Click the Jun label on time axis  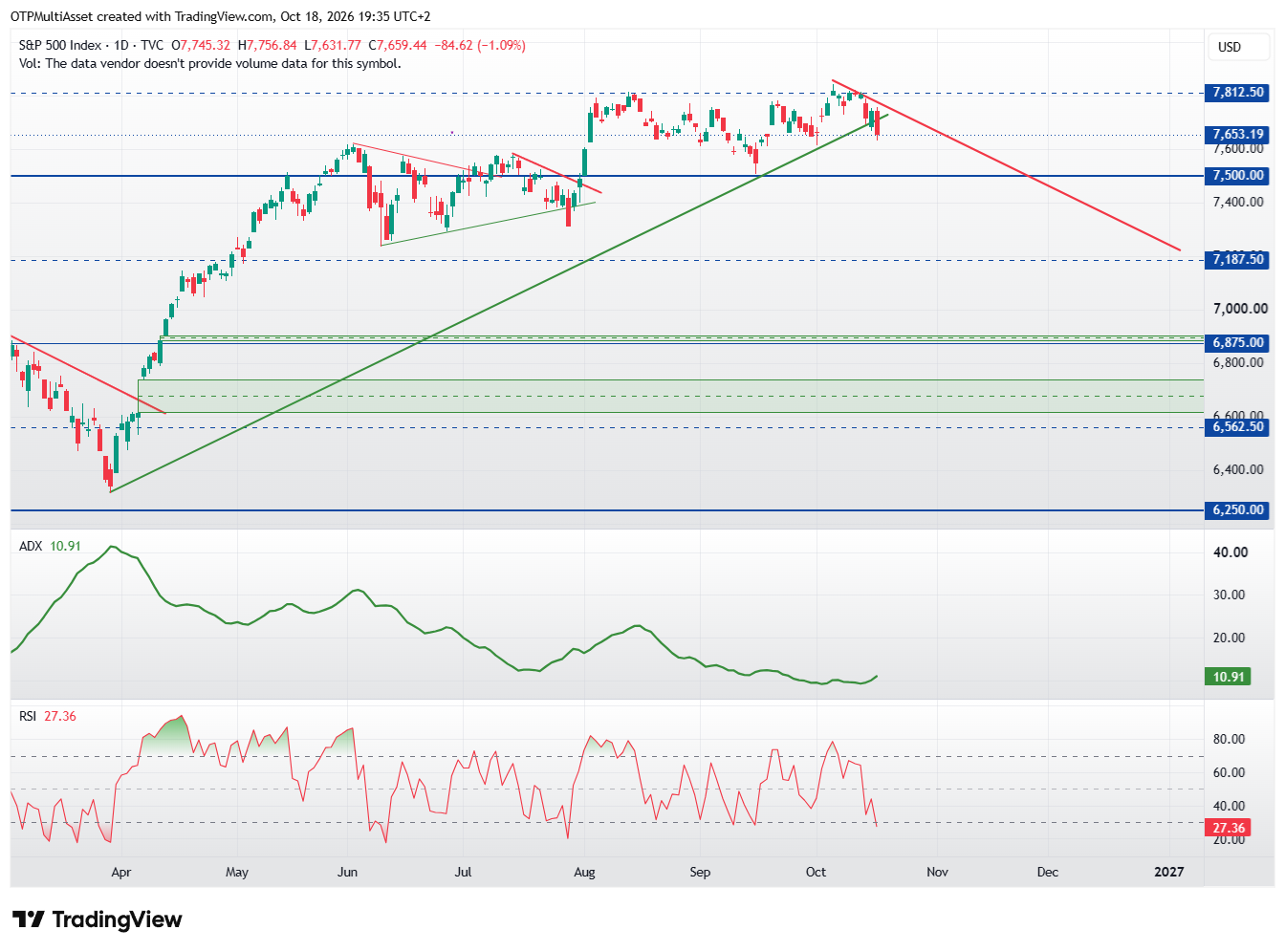[x=347, y=872]
